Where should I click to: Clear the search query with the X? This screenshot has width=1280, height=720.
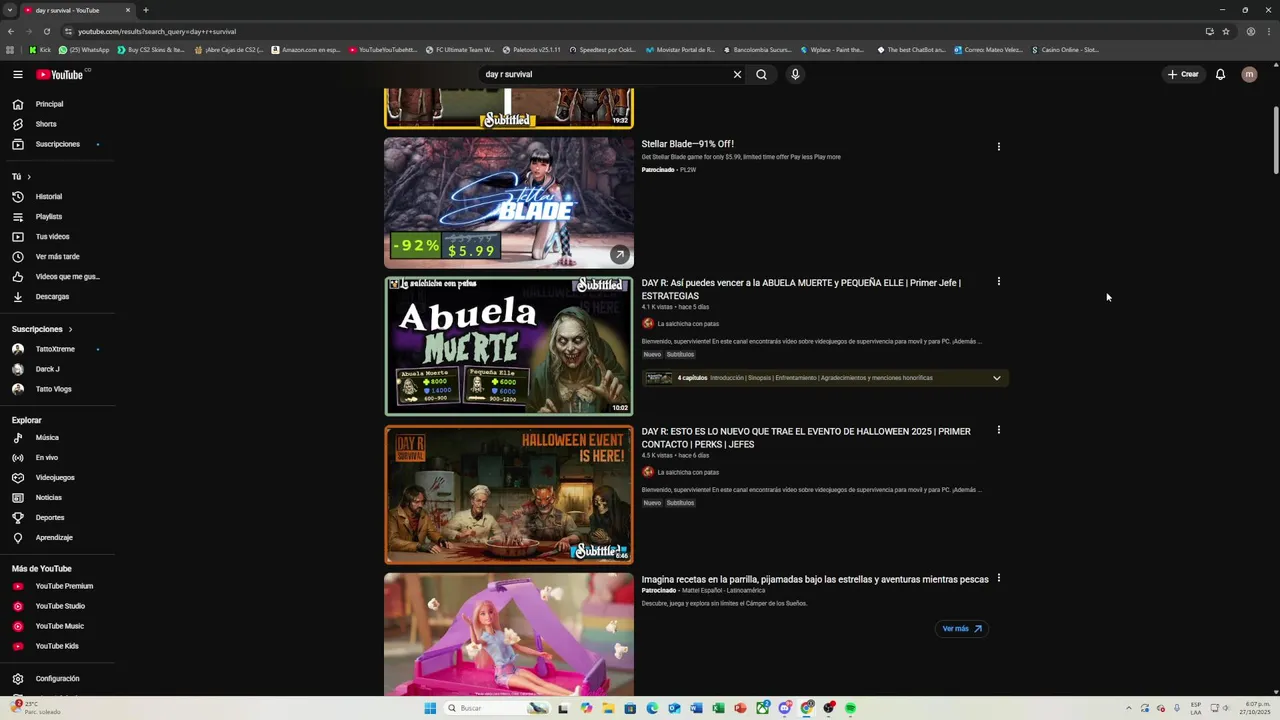point(738,74)
